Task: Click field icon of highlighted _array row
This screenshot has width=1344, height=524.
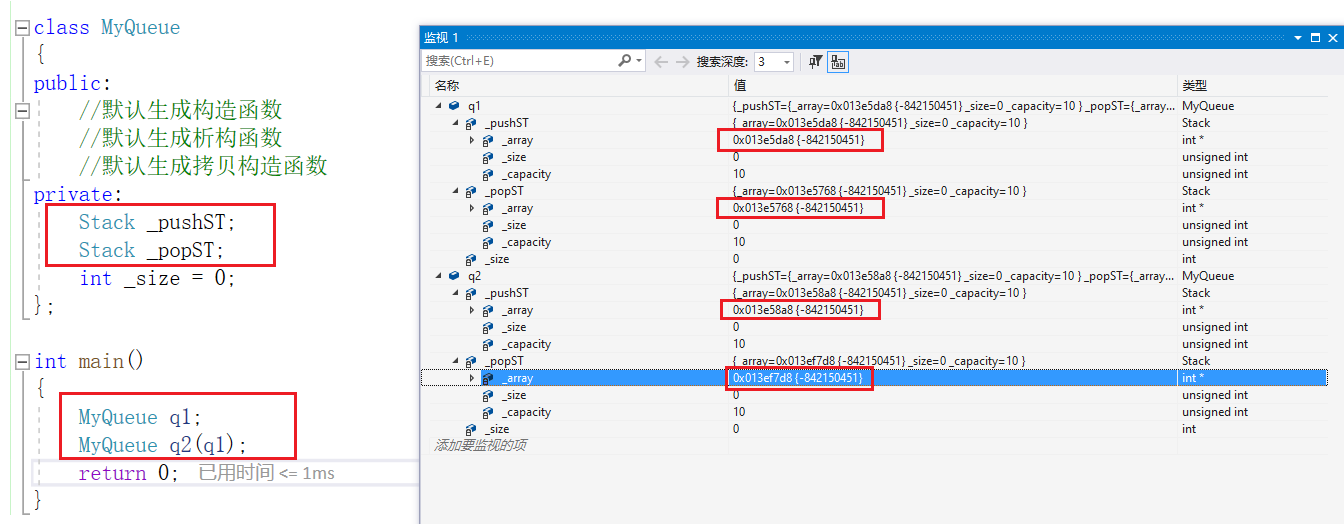Action: click(x=488, y=378)
